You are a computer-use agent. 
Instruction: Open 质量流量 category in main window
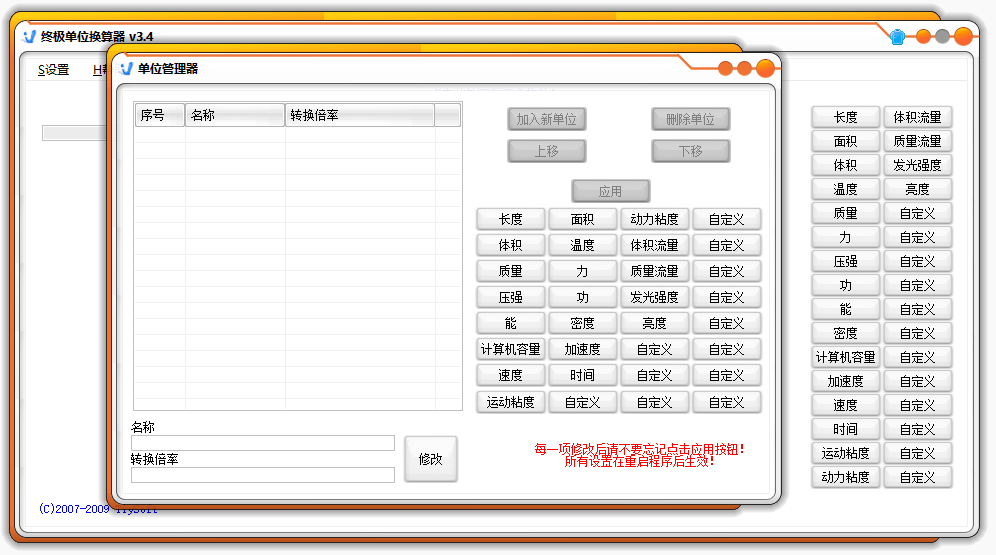point(917,141)
